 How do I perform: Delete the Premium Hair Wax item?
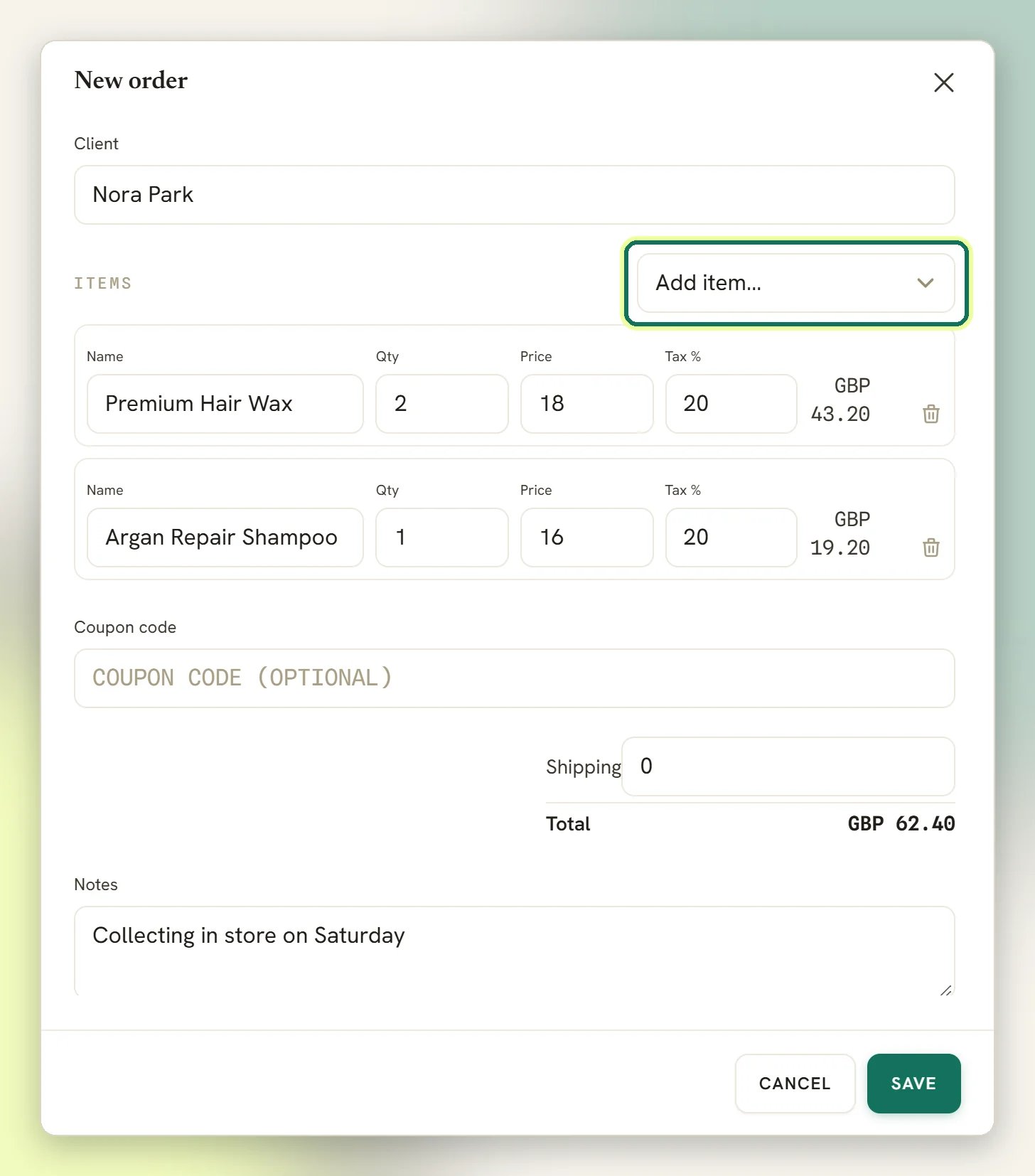[931, 413]
